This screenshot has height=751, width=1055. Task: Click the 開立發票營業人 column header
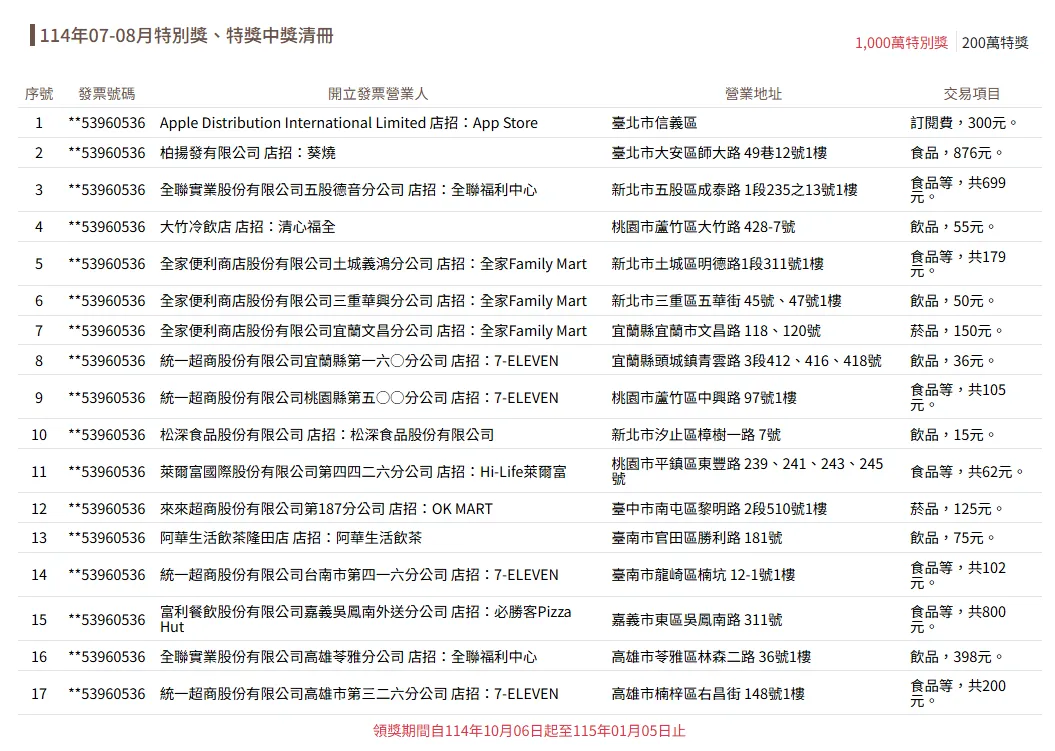click(378, 94)
